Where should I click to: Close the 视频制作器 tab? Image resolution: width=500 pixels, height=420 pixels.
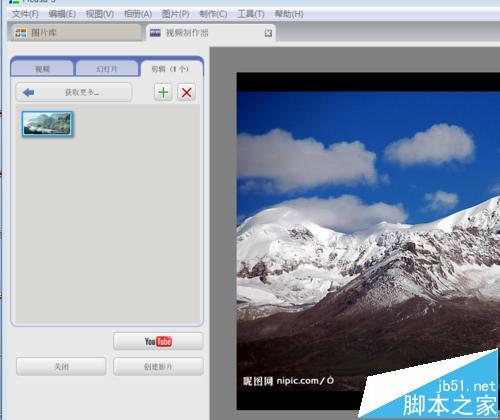point(268,33)
